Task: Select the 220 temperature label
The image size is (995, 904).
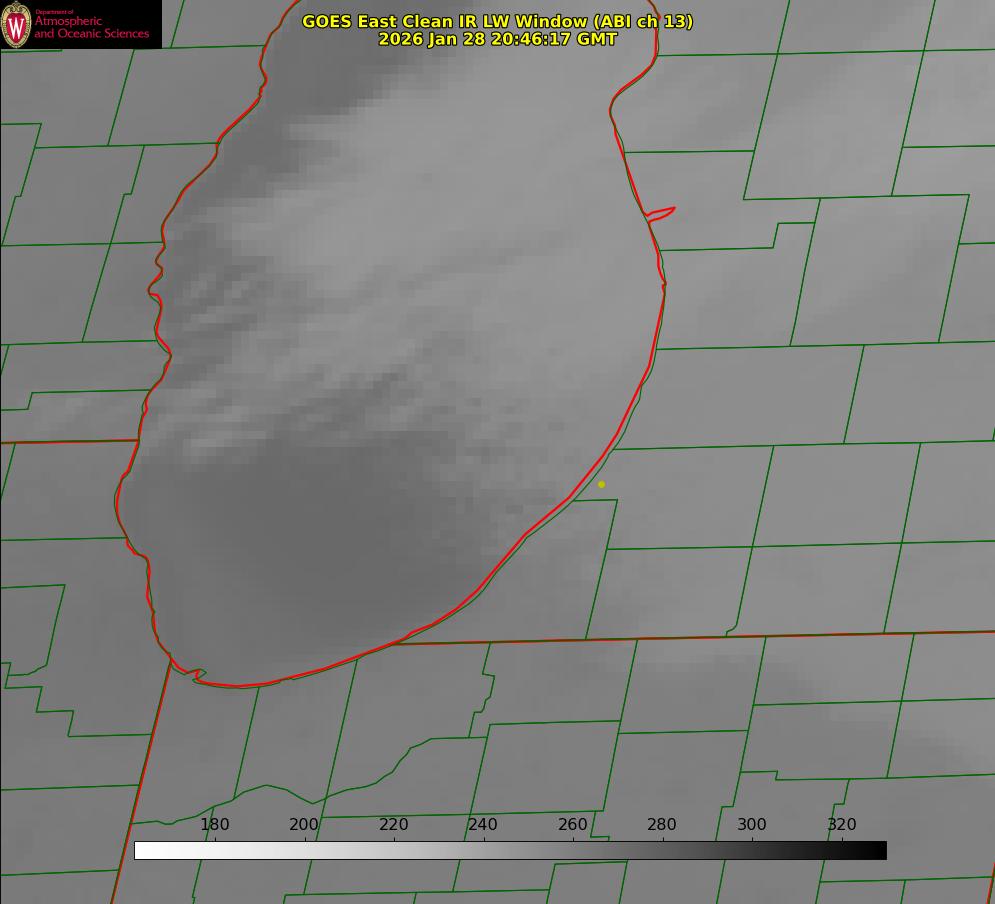Action: click(x=393, y=824)
